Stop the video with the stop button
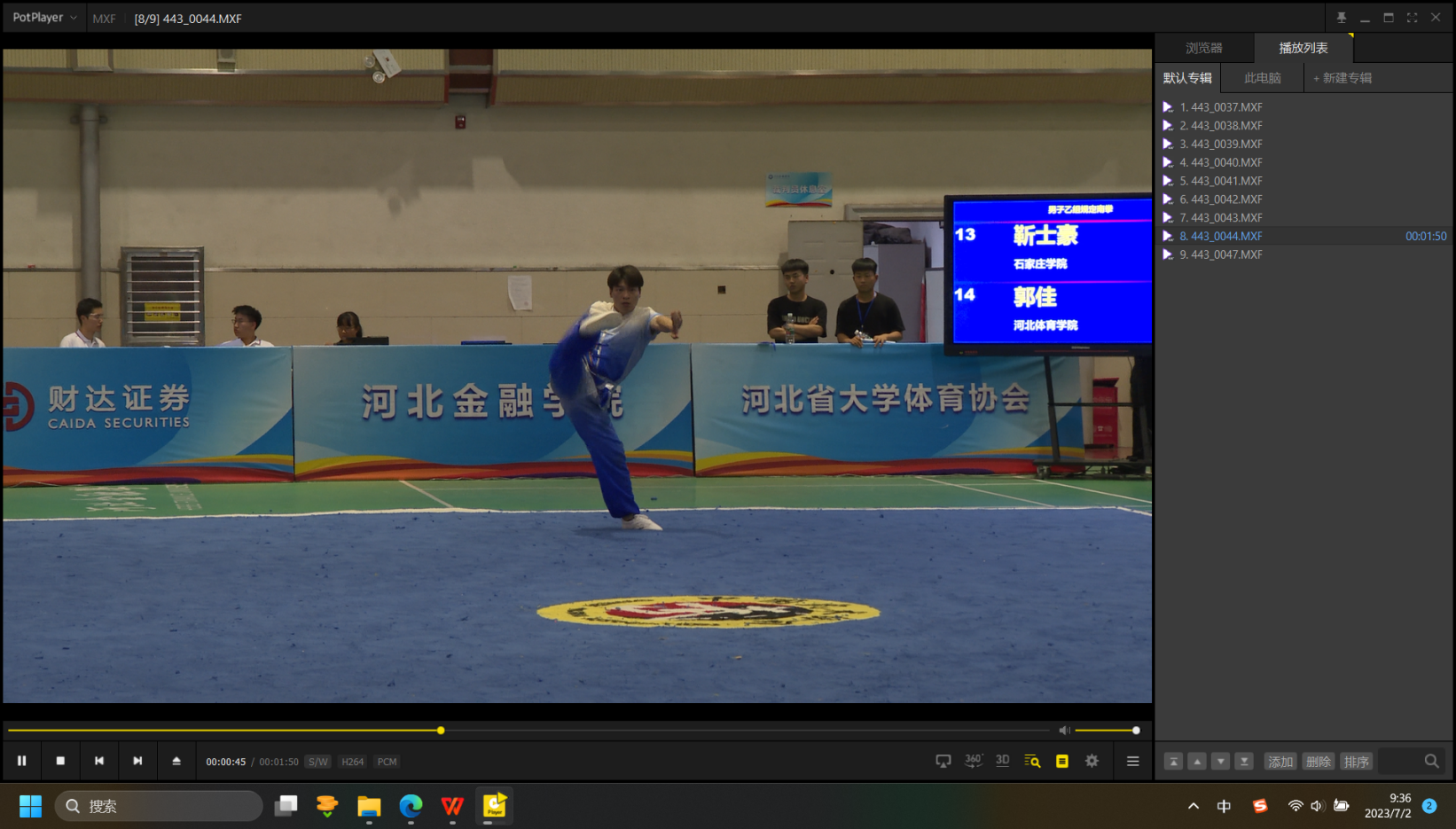This screenshot has height=829, width=1456. [x=60, y=761]
